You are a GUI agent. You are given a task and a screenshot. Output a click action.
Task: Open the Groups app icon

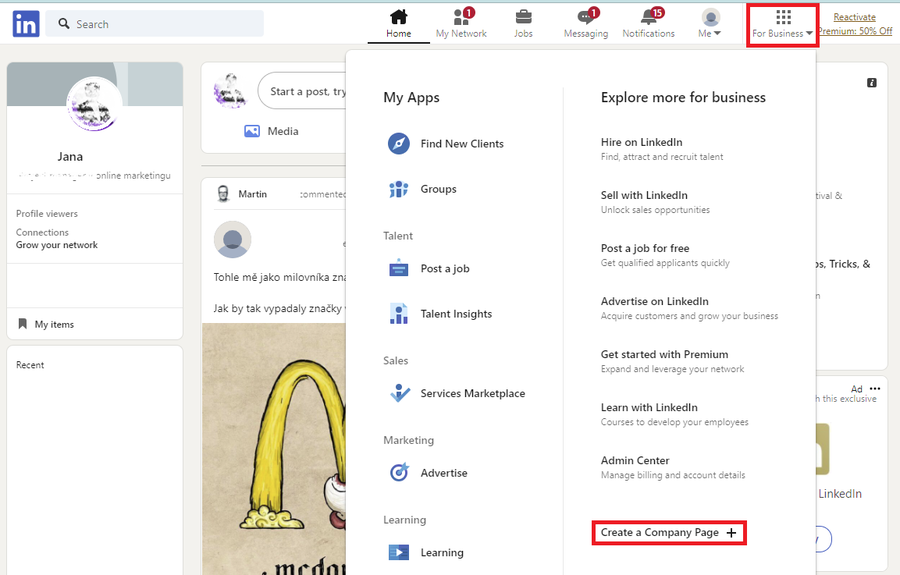(399, 189)
